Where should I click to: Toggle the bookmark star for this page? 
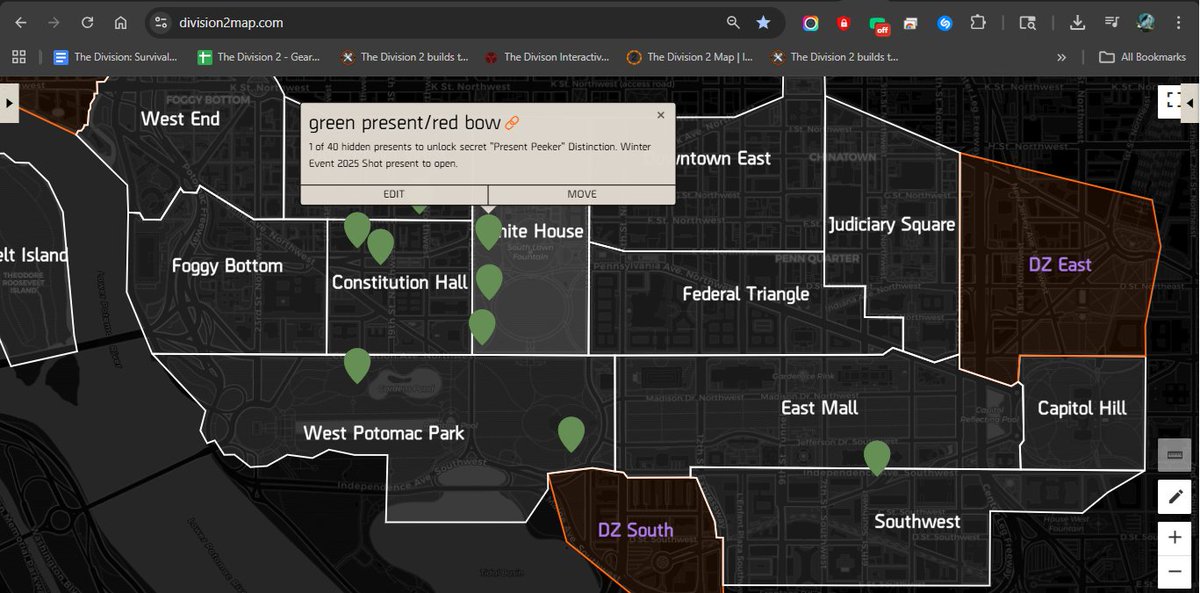[x=763, y=22]
